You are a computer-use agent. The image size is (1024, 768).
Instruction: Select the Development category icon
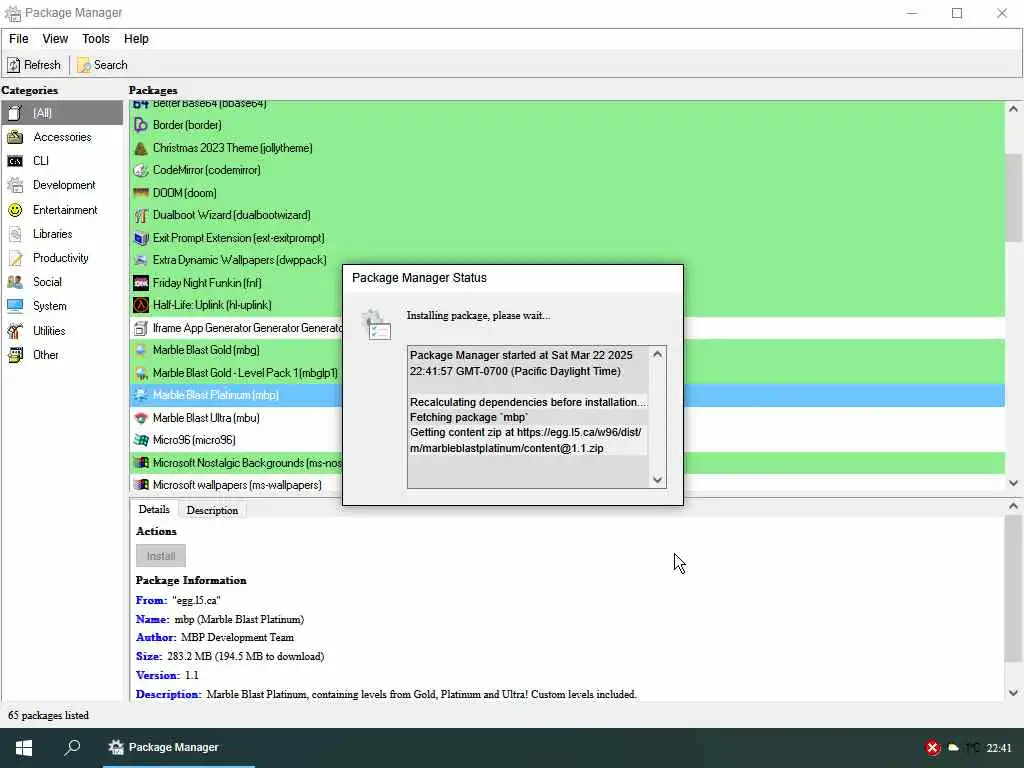tap(15, 185)
